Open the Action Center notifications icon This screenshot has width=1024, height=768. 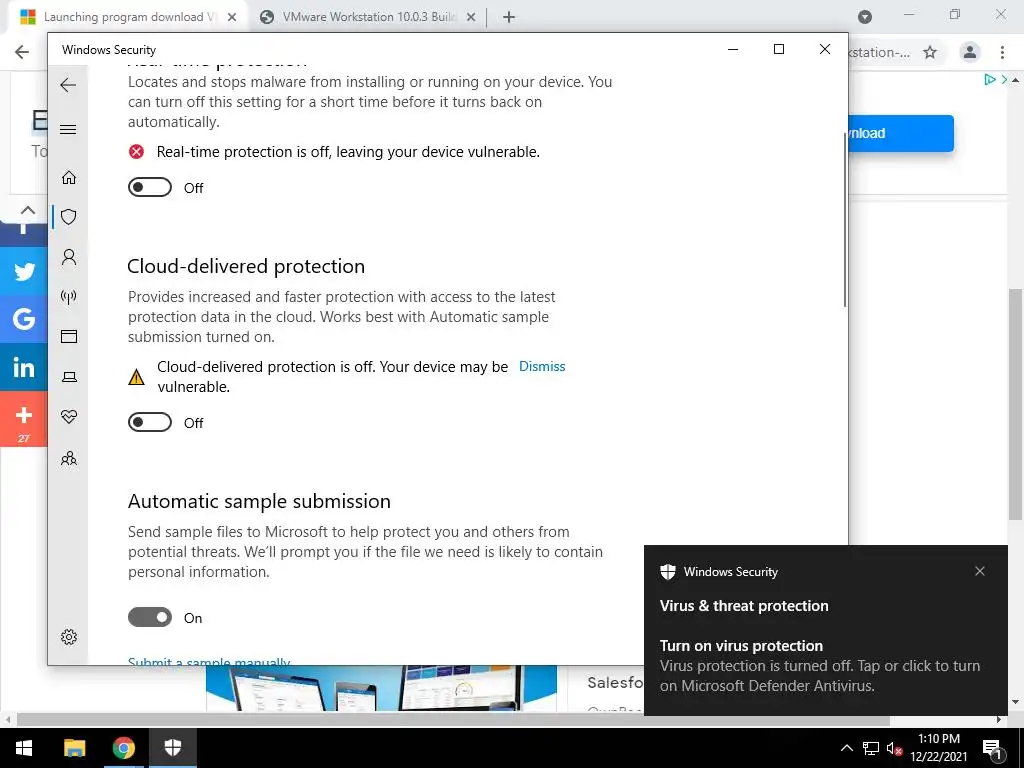[992, 748]
